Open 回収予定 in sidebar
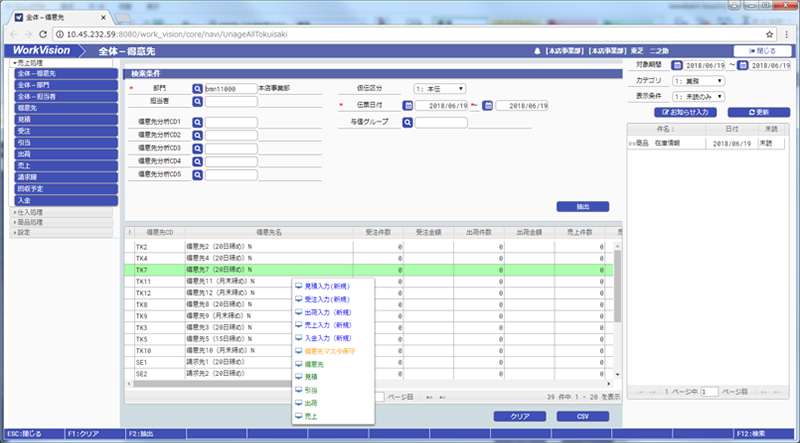 coord(66,189)
